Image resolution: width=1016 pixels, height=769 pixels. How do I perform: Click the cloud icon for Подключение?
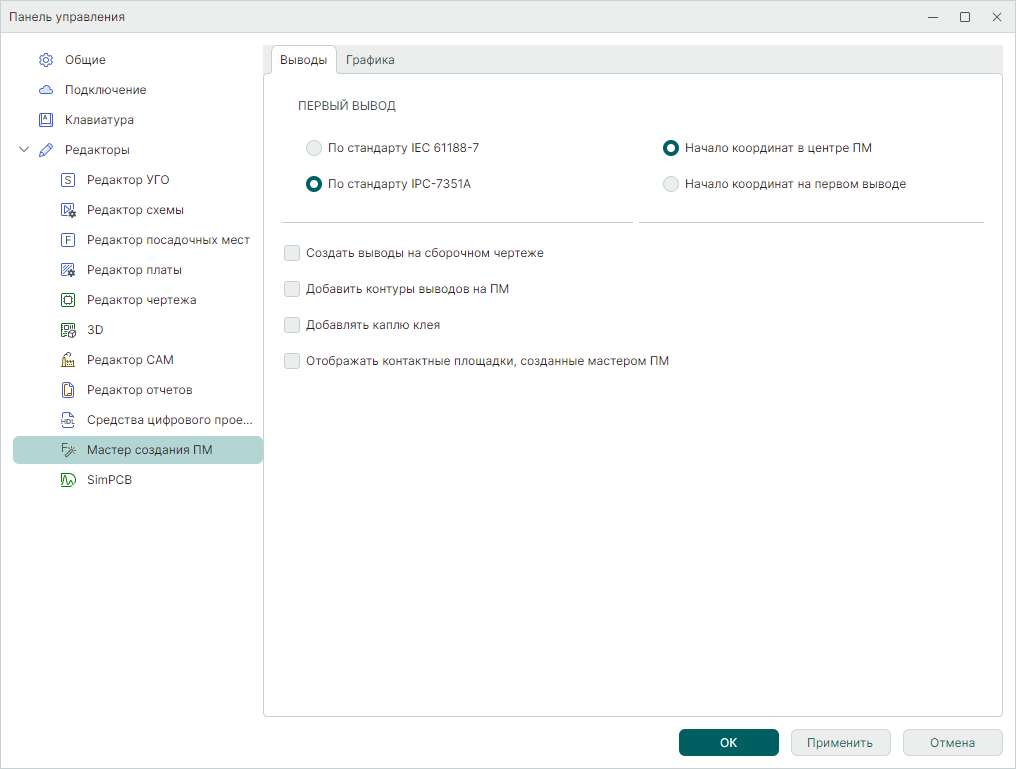(45, 90)
